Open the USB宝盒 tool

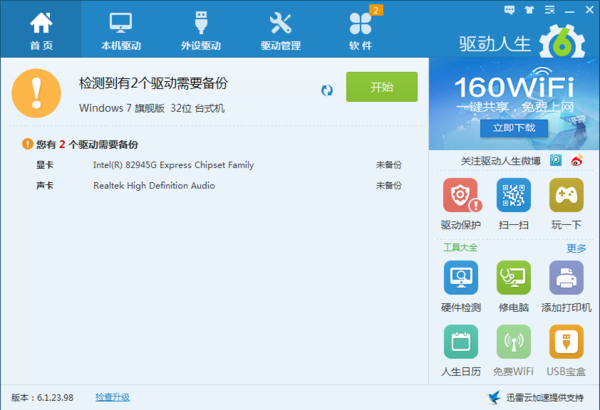tap(566, 351)
